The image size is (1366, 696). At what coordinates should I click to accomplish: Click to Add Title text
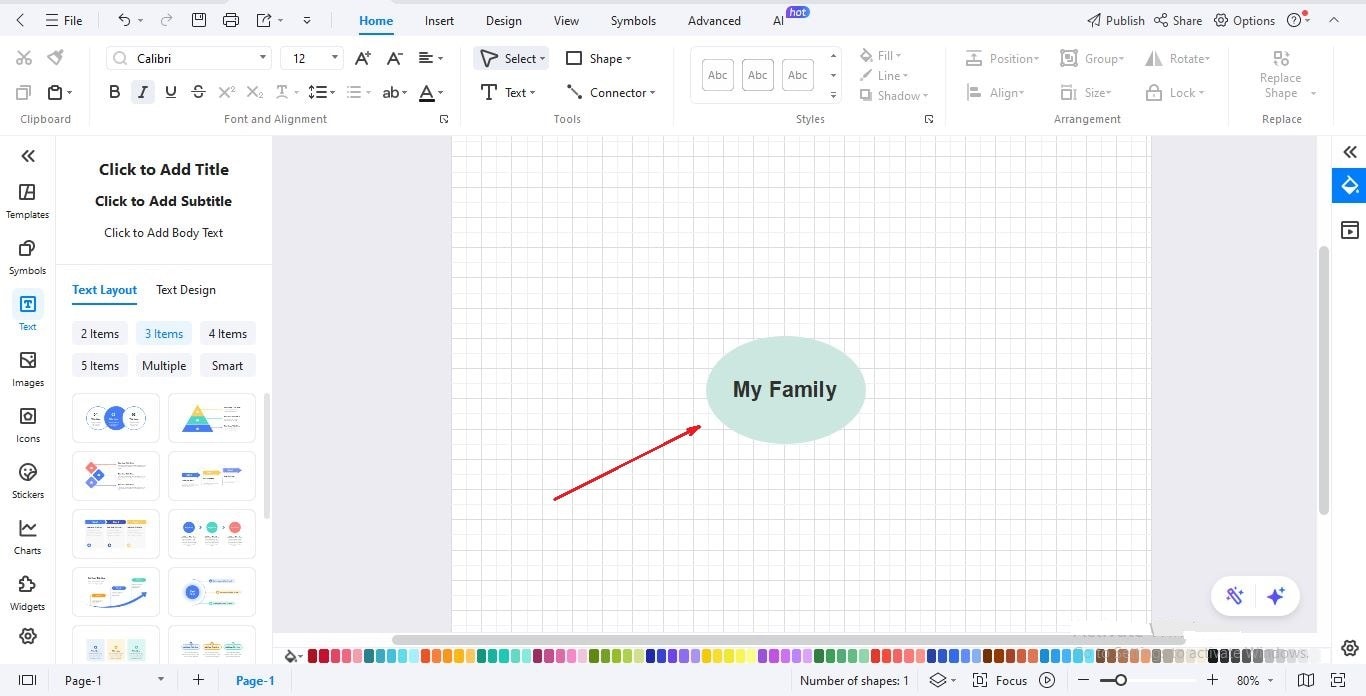[164, 170]
